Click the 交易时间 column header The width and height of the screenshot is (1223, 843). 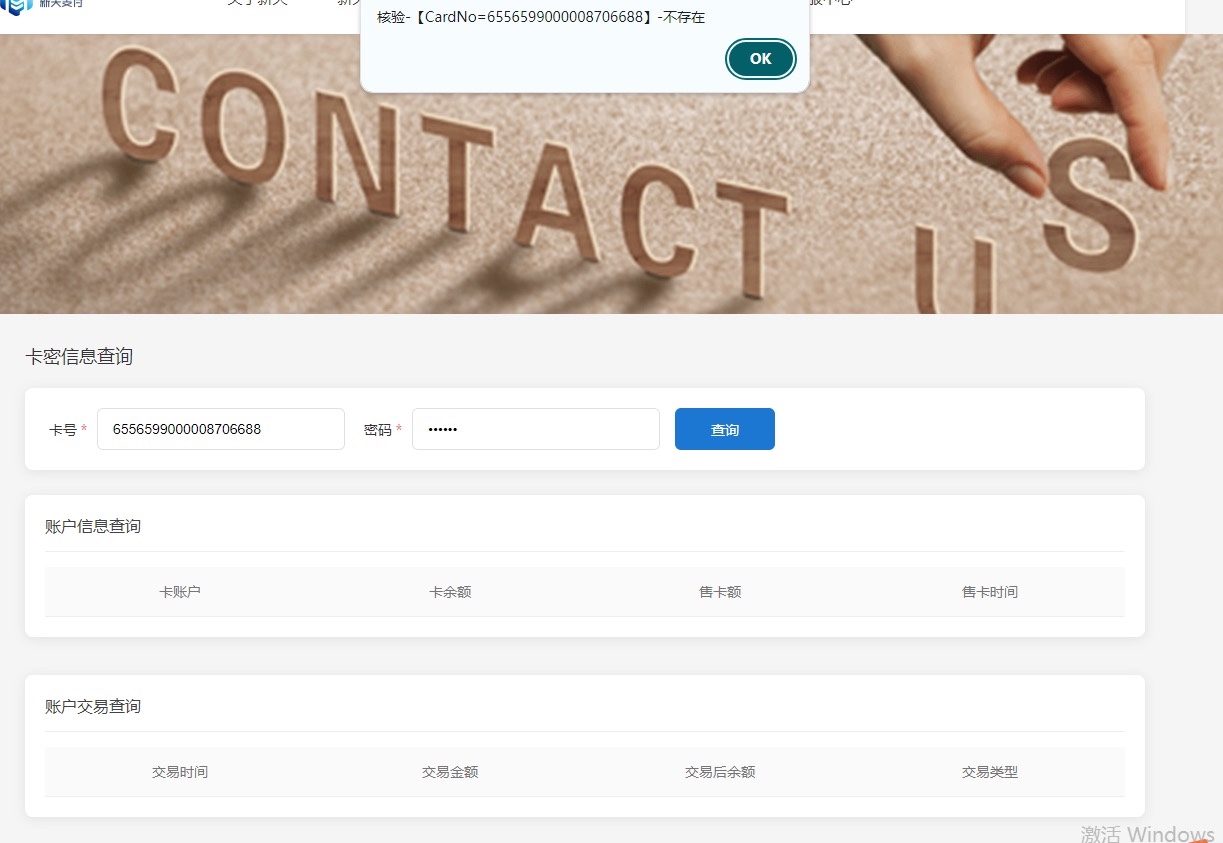pyautogui.click(x=180, y=772)
